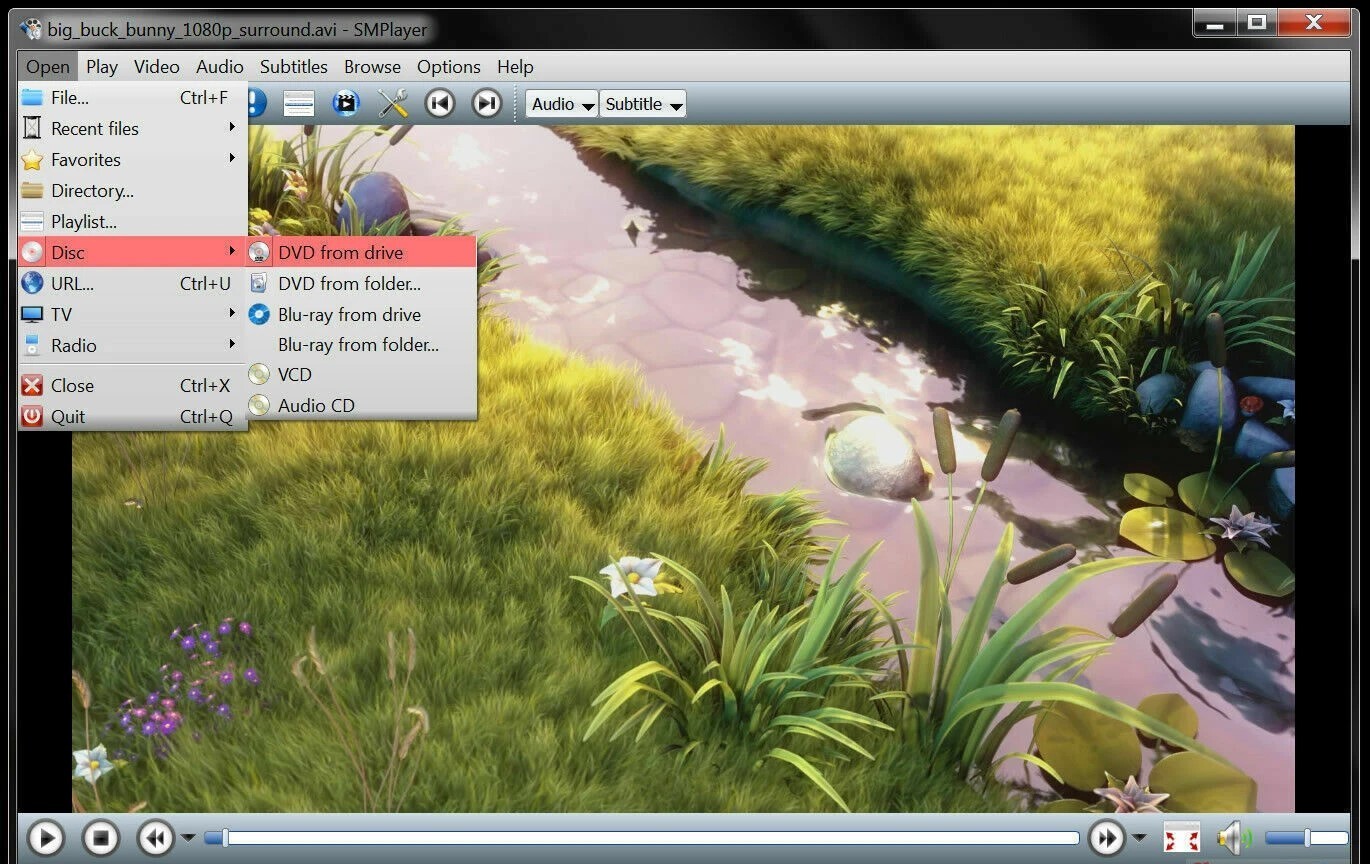This screenshot has height=864, width=1370.
Task: Click the film clapper toolbar icon
Action: pos(346,103)
